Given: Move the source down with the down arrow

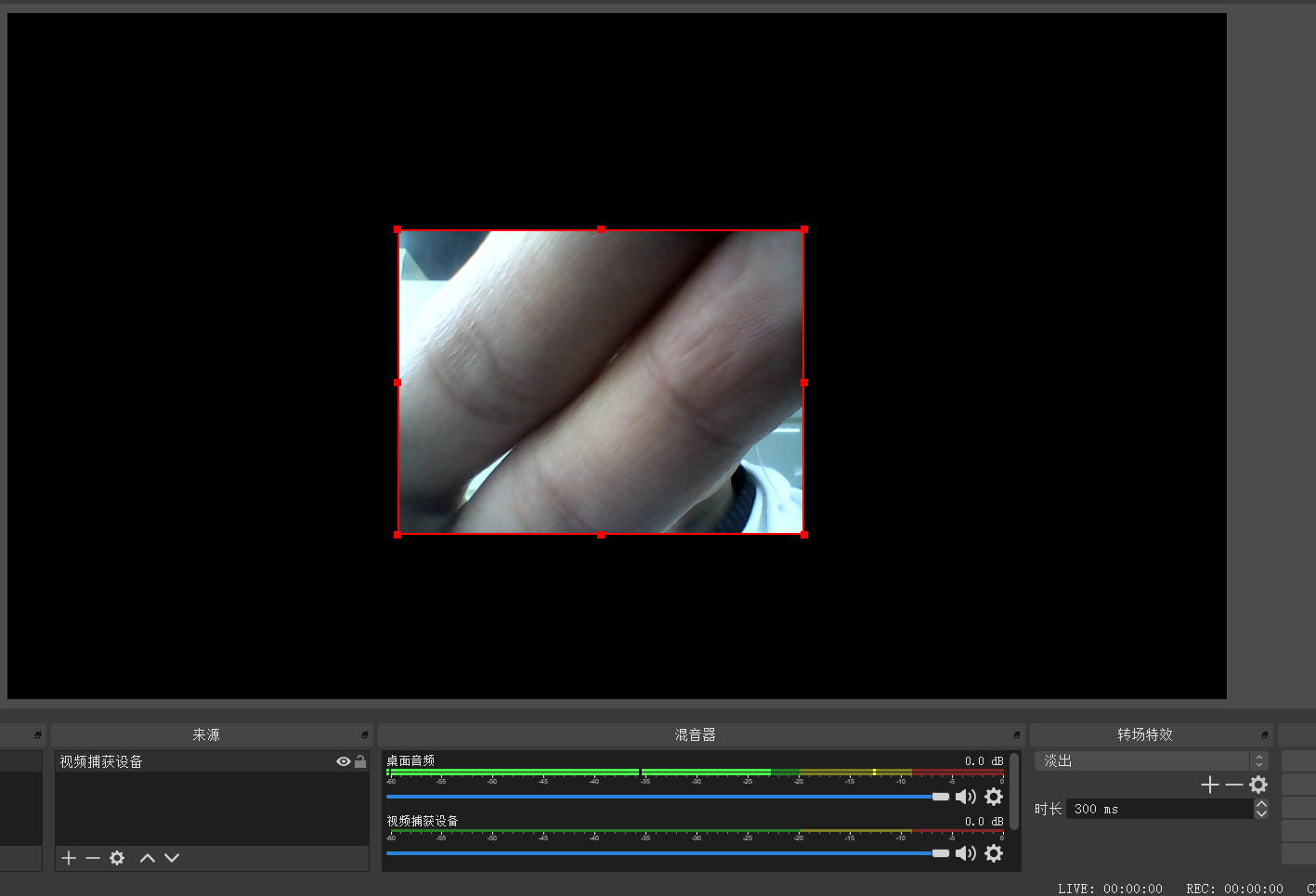Looking at the screenshot, I should (x=172, y=858).
